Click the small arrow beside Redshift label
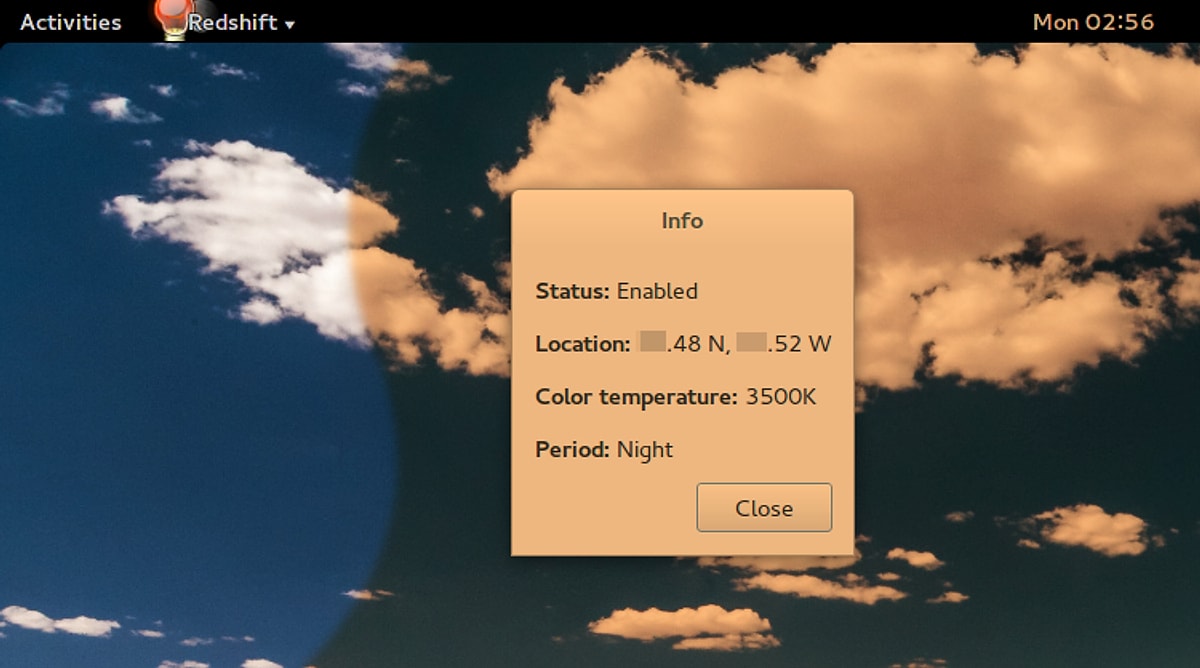1200x668 pixels. (288, 24)
